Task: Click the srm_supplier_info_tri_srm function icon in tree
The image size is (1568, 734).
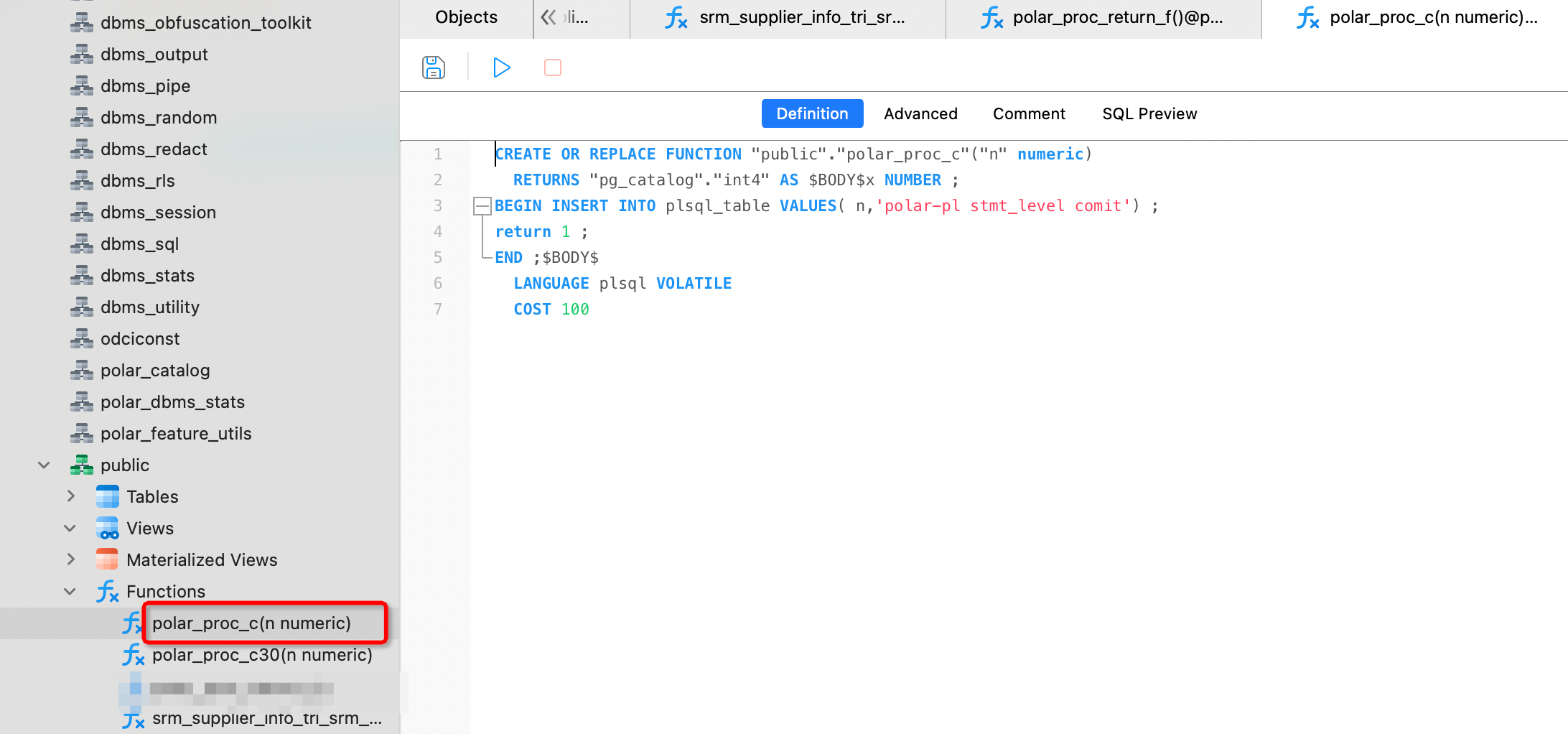Action: tap(134, 718)
